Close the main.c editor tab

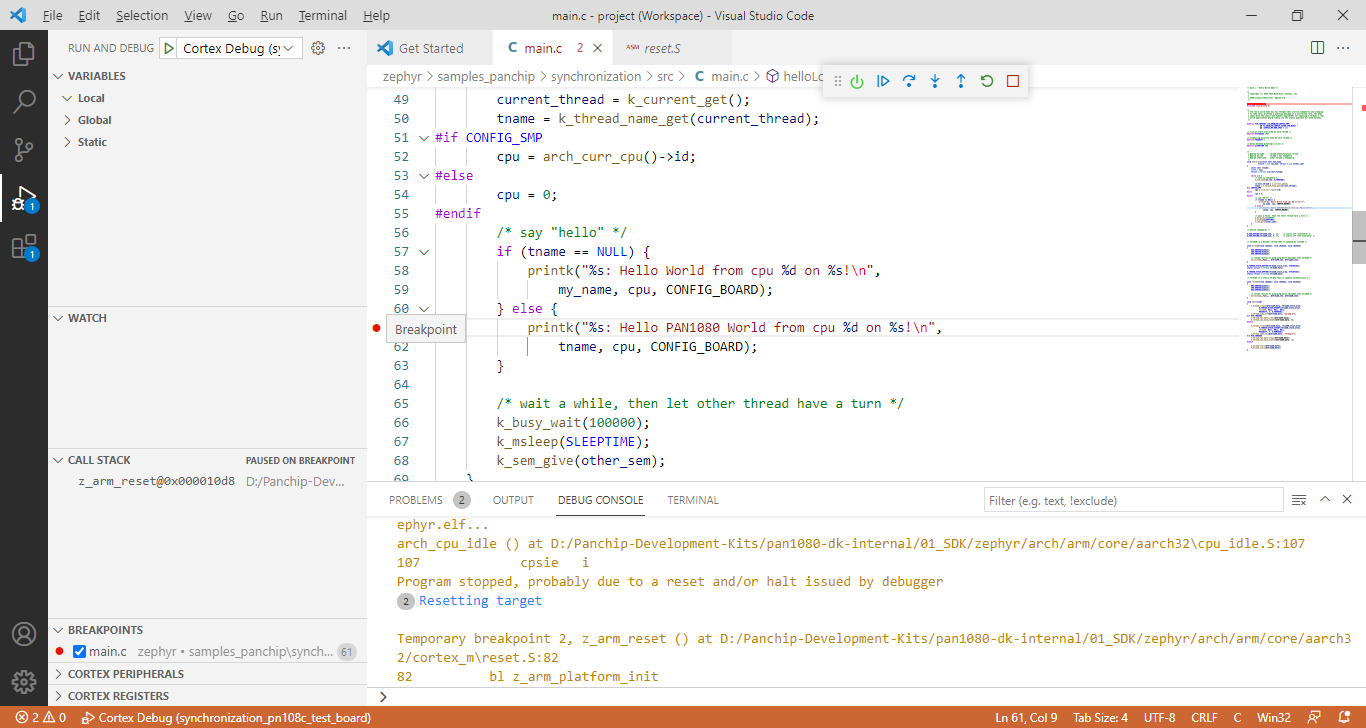click(x=597, y=48)
